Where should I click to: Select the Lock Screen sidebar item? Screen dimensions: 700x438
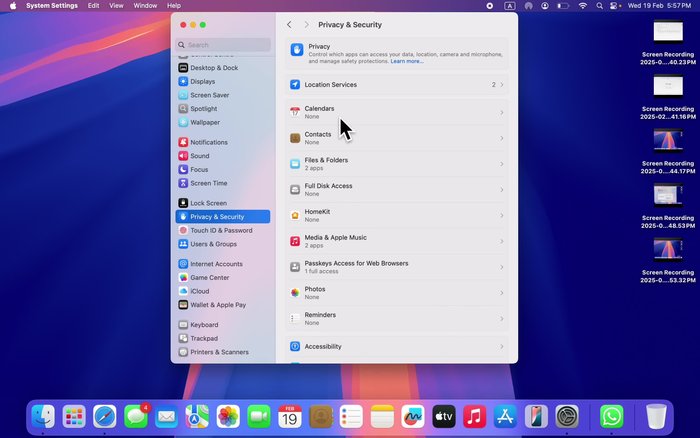pyautogui.click(x=208, y=203)
